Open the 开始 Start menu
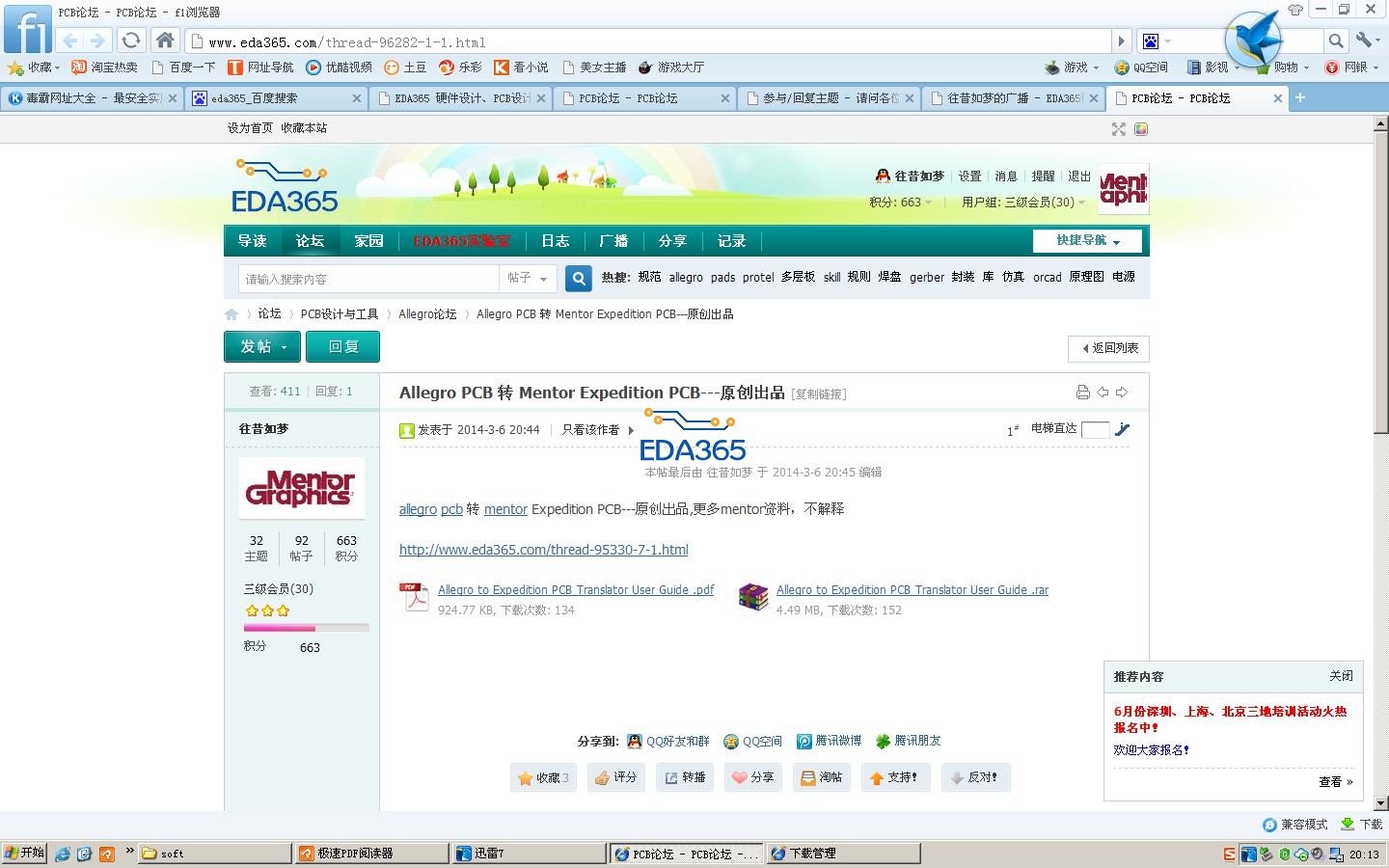Viewport: 1389px width, 868px height. pyautogui.click(x=24, y=854)
